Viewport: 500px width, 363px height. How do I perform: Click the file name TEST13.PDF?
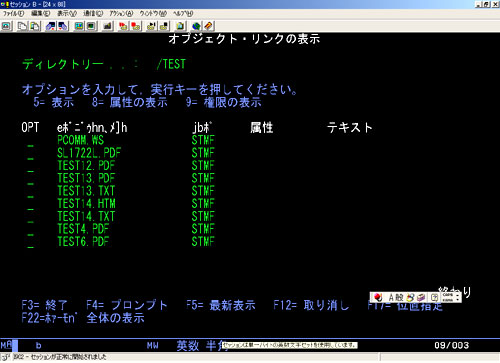pyautogui.click(x=86, y=178)
